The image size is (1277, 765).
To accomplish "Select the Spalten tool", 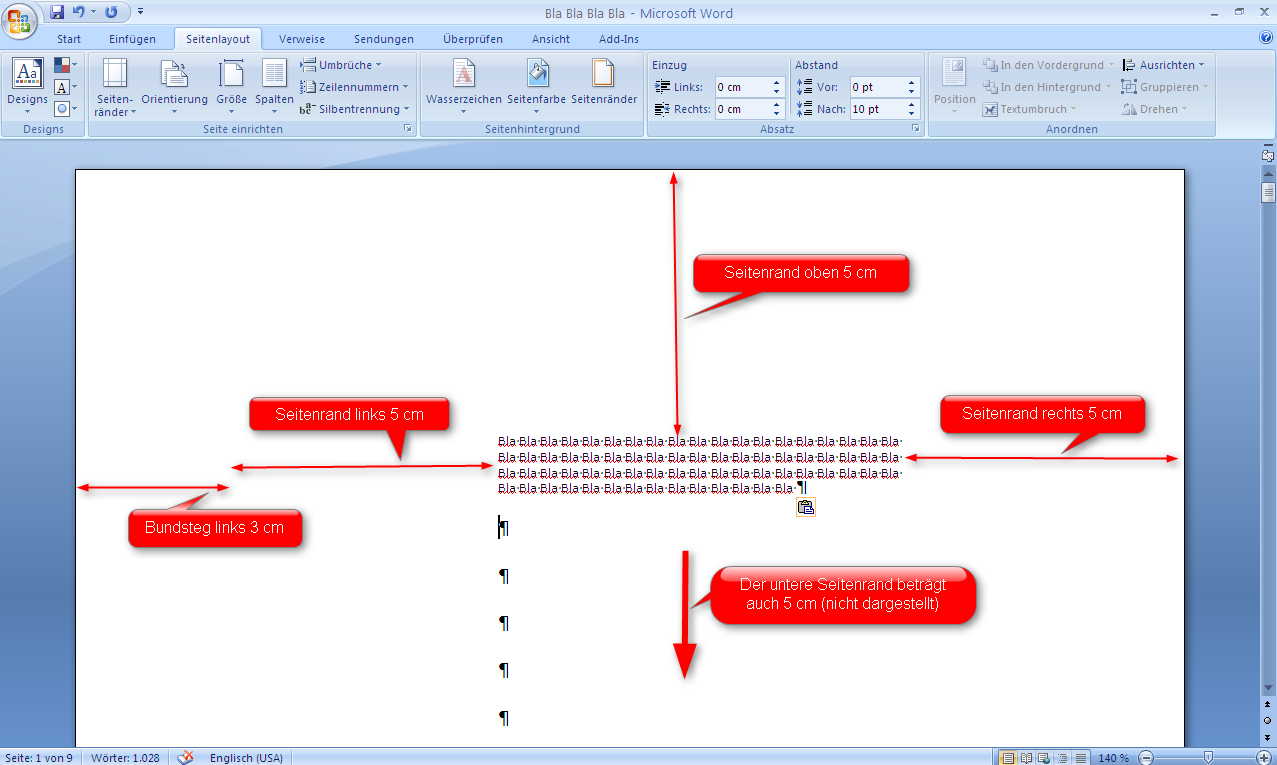I will coord(273,87).
